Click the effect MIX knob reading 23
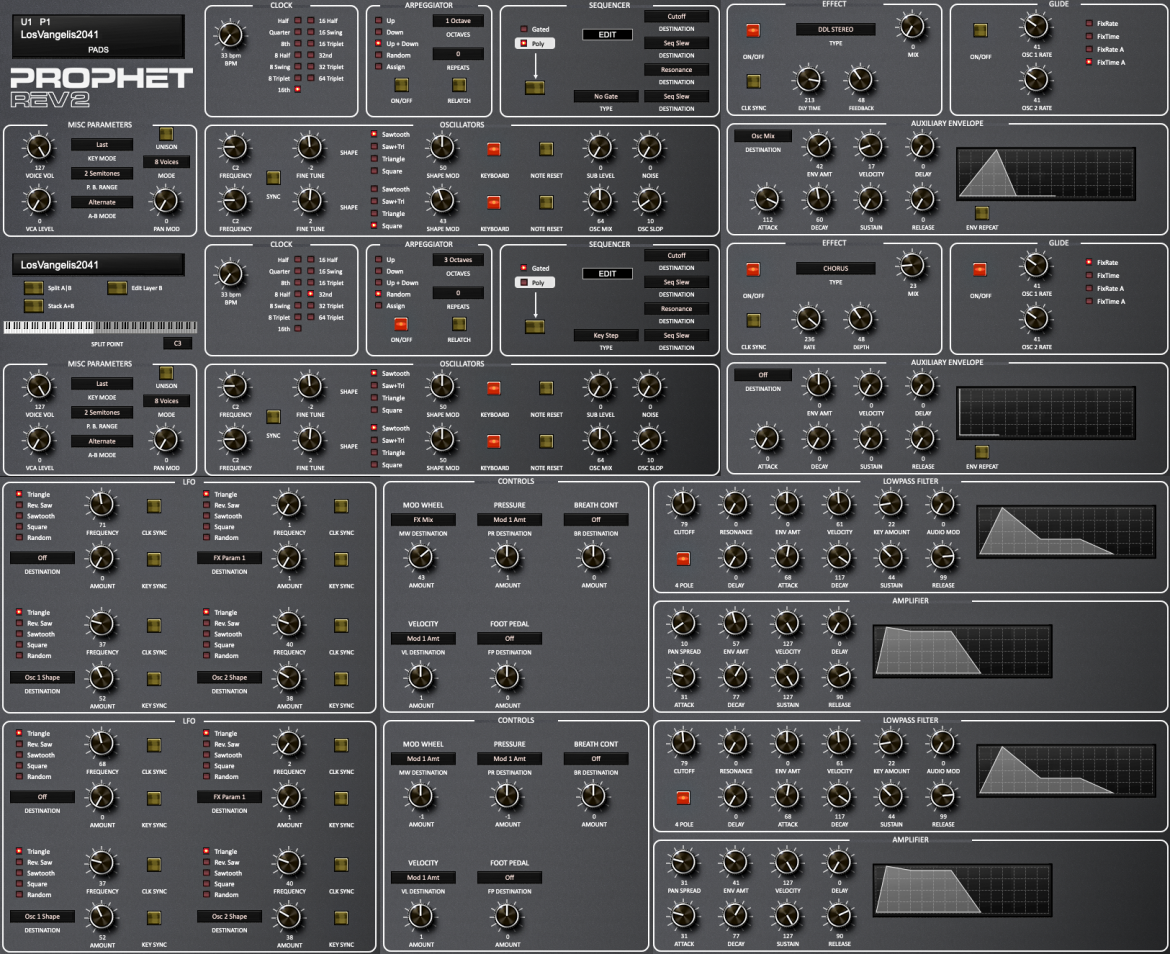This screenshot has width=1170, height=954. 913,266
